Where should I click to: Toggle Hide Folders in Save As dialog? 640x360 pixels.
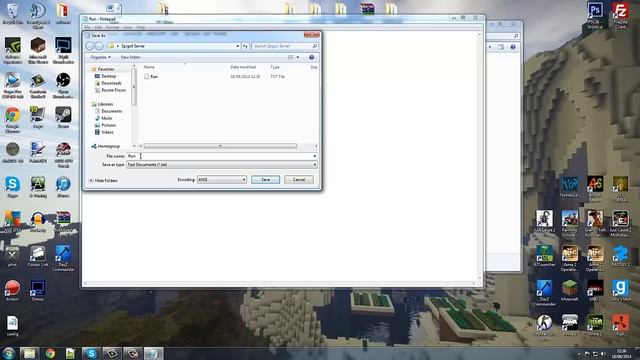pos(103,180)
